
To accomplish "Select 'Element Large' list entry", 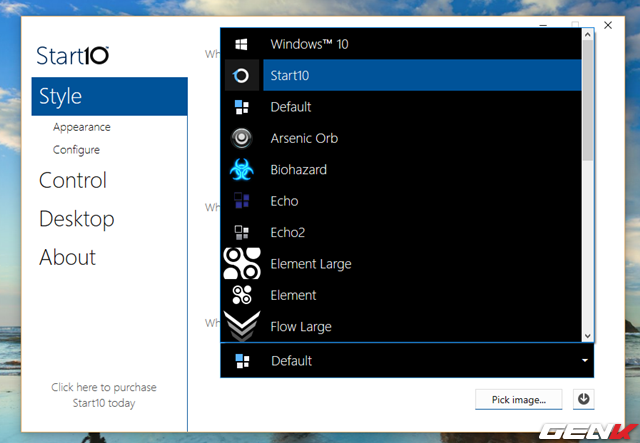I will tap(311, 264).
